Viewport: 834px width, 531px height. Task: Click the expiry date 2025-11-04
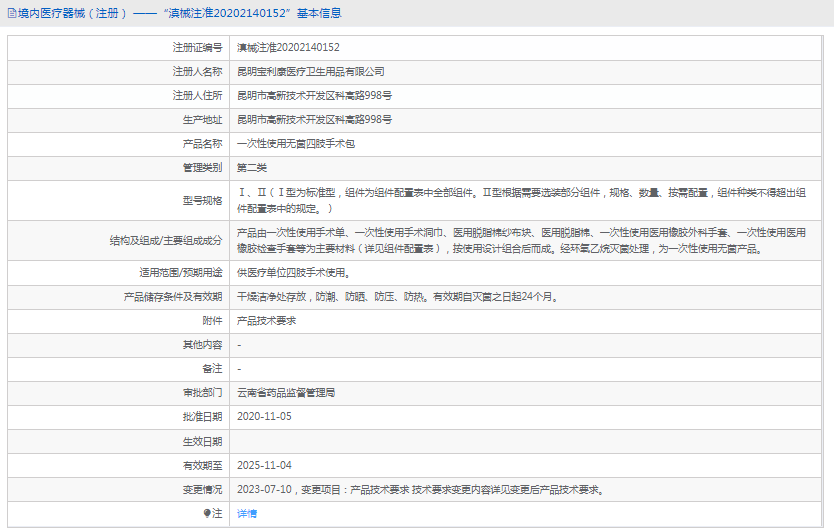[264, 466]
